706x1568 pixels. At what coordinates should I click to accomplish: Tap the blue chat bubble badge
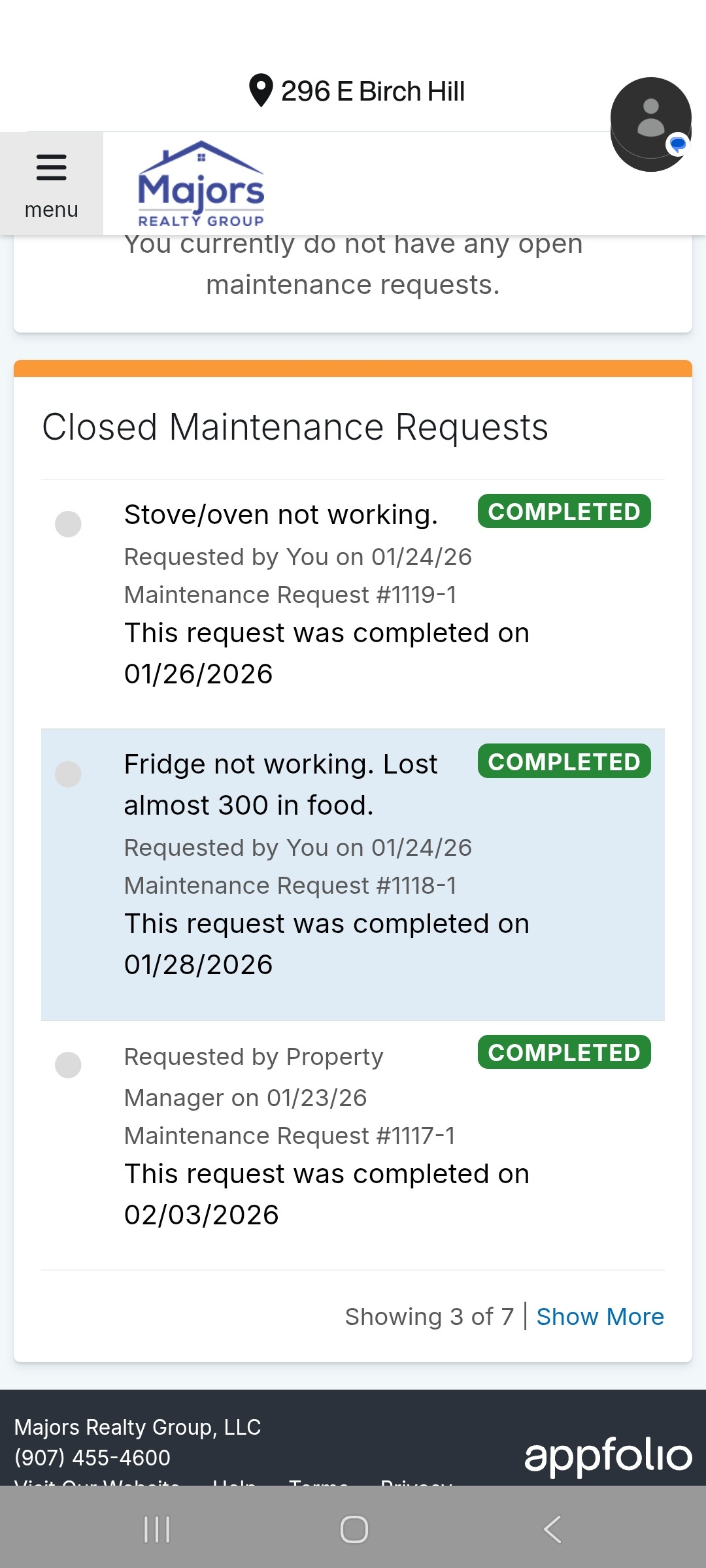[x=678, y=144]
